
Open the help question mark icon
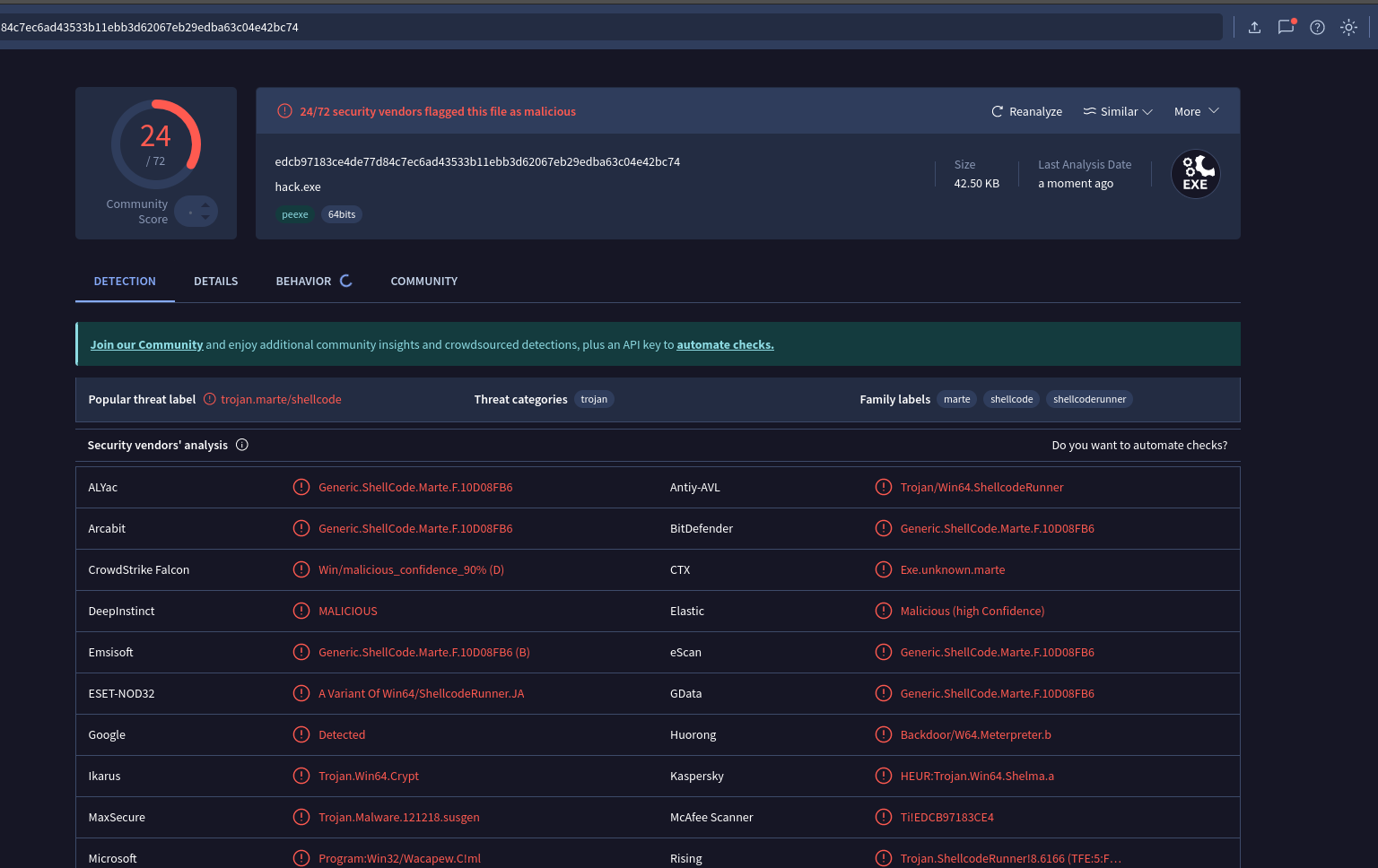coord(1317,27)
